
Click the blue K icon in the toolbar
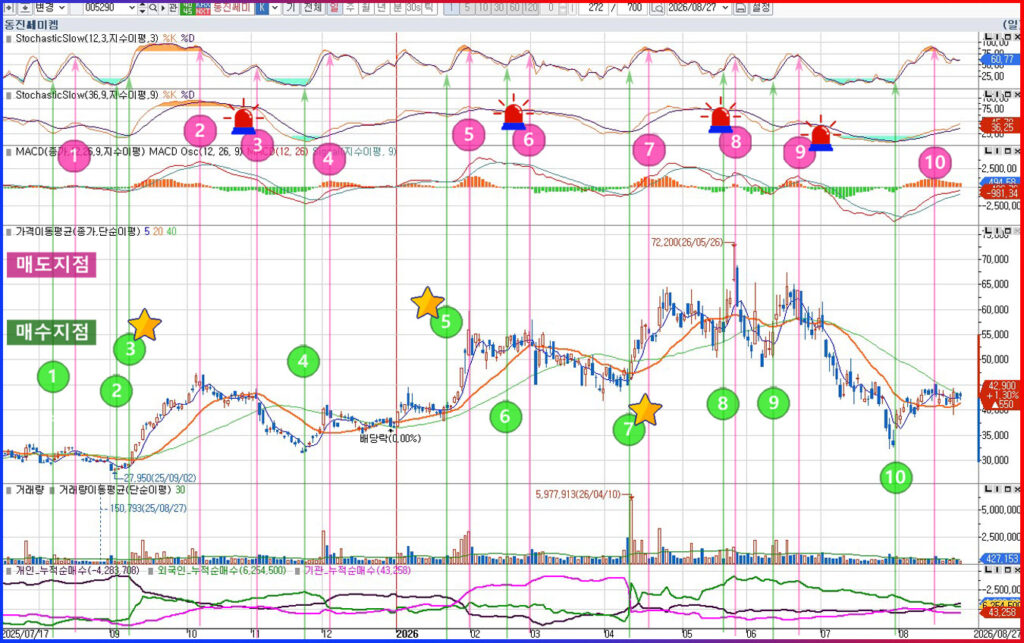pyautogui.click(x=261, y=8)
